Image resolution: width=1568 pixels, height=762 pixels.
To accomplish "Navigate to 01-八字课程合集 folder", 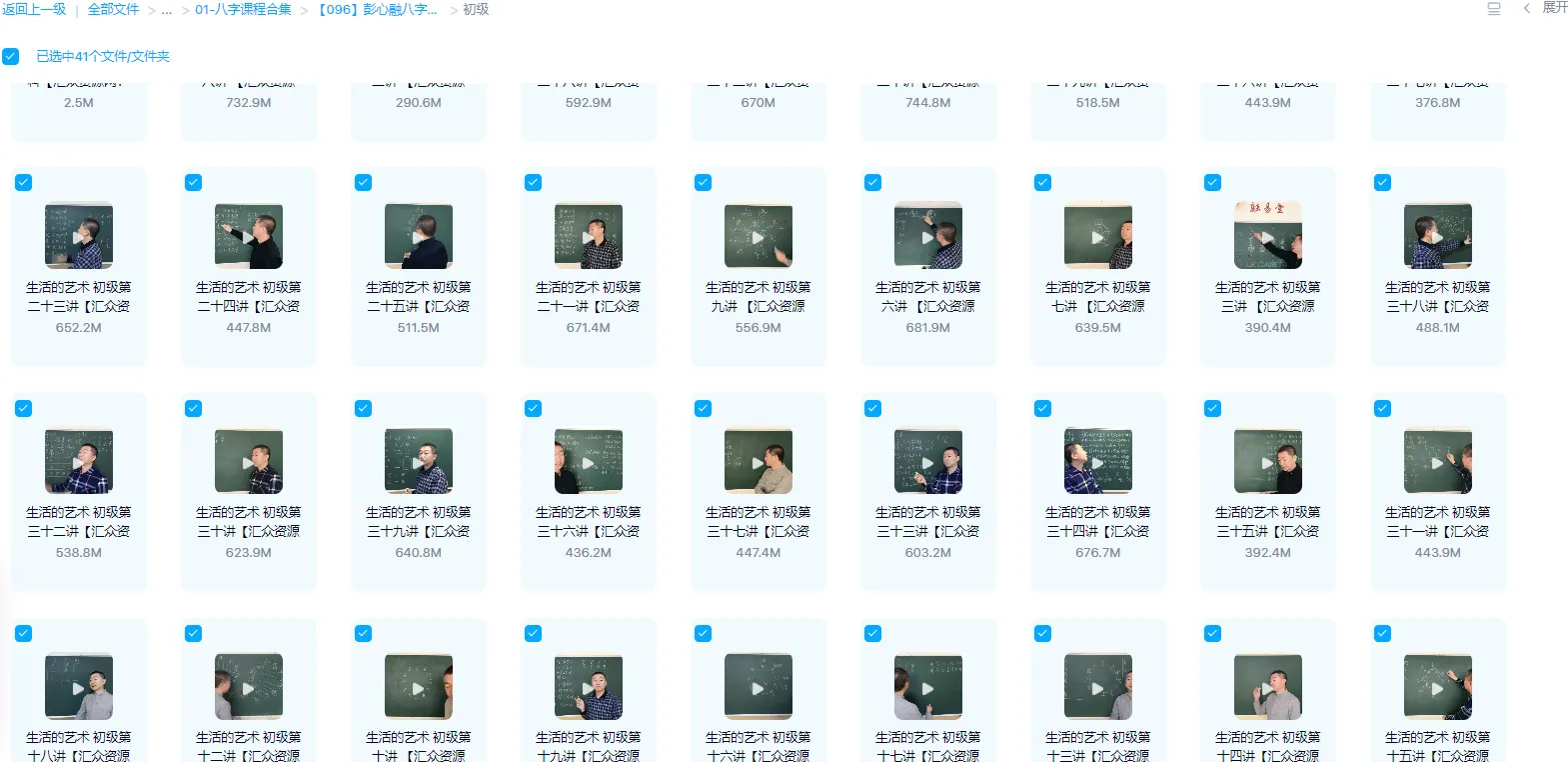I will 243,9.
